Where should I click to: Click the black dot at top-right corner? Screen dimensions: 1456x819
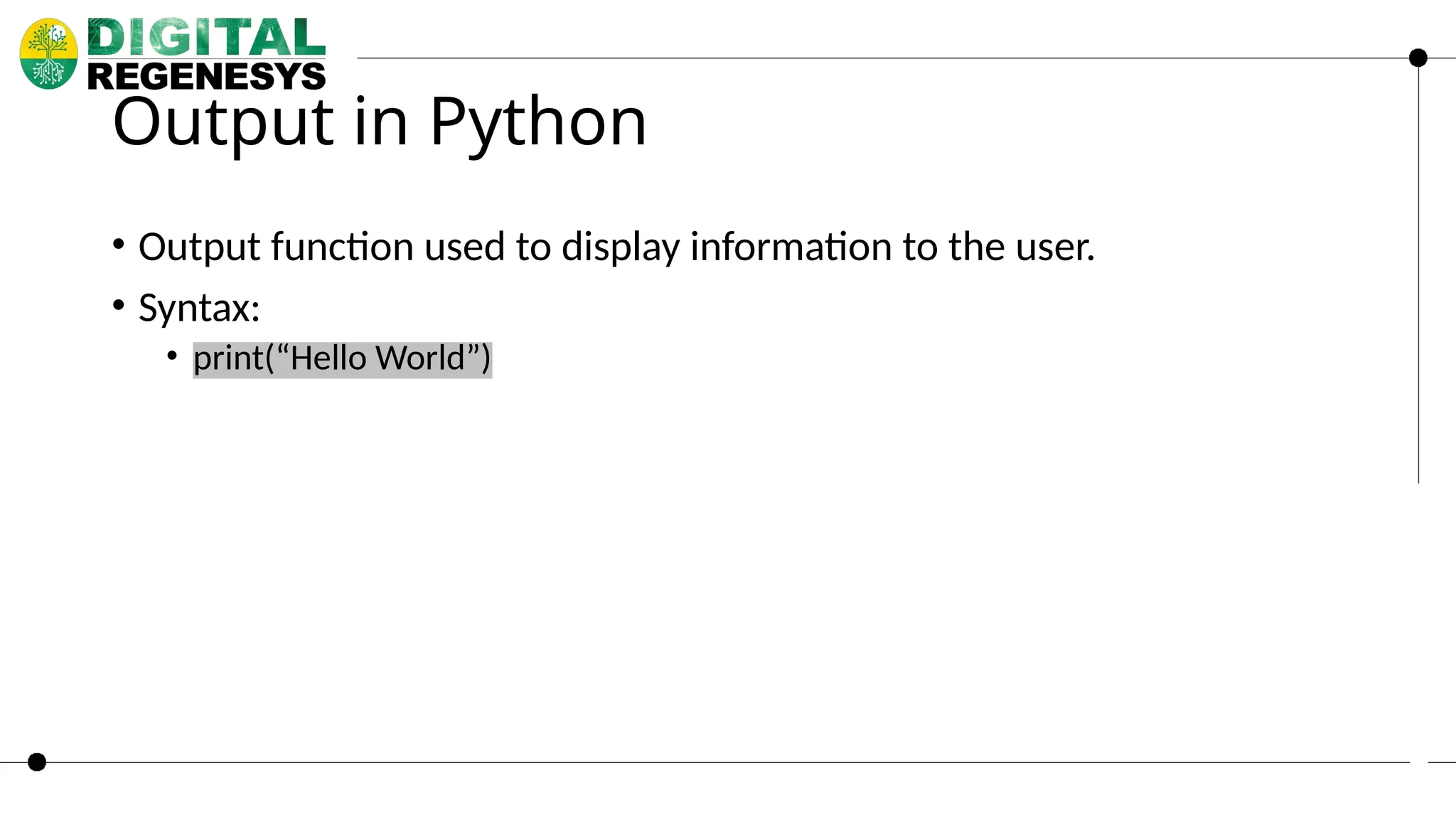[x=1418, y=58]
